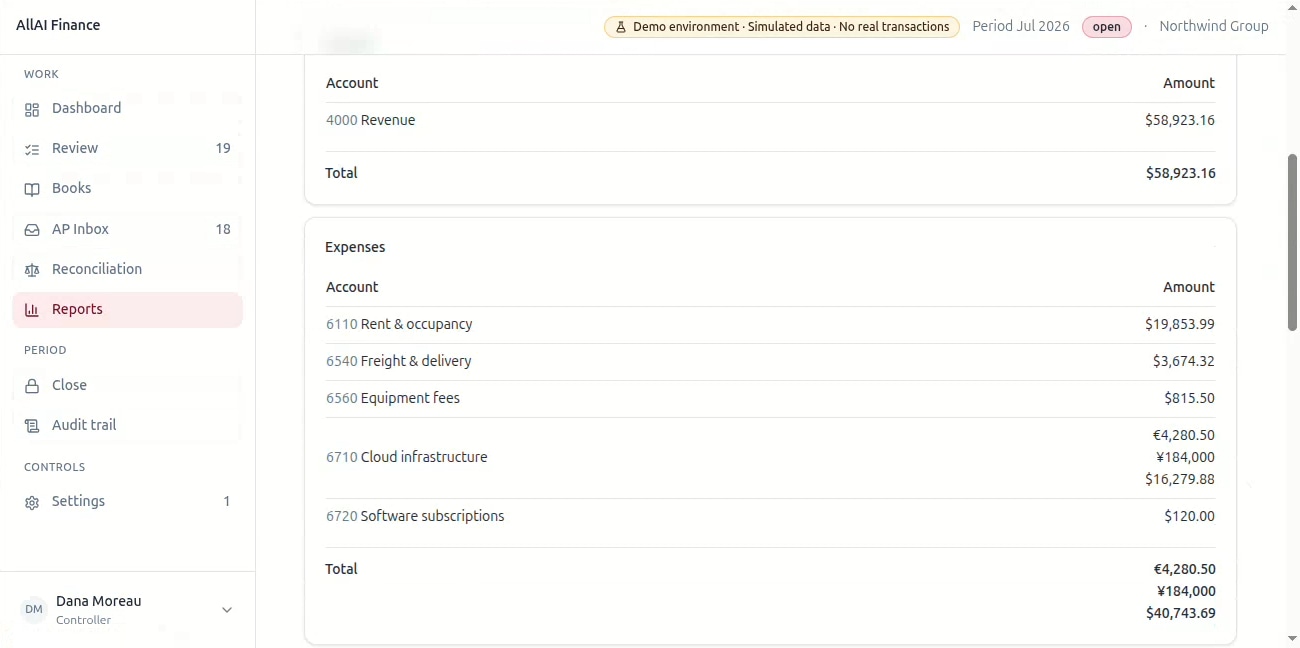
Task: Click the Period Jul 2026 label
Action: coord(1021,26)
